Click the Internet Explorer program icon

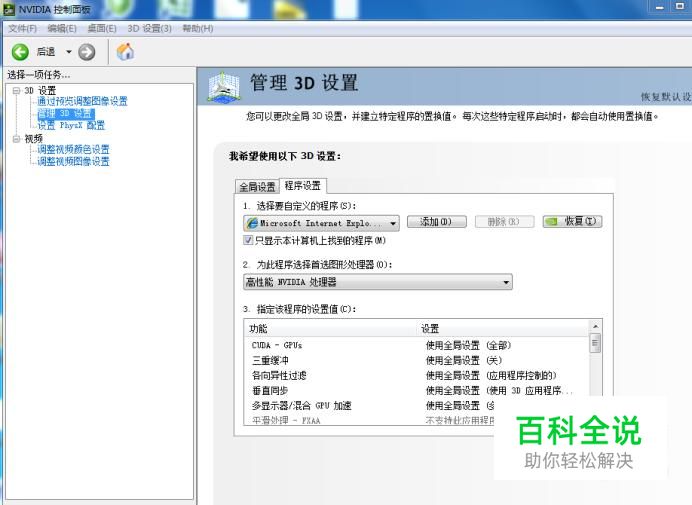(x=252, y=223)
